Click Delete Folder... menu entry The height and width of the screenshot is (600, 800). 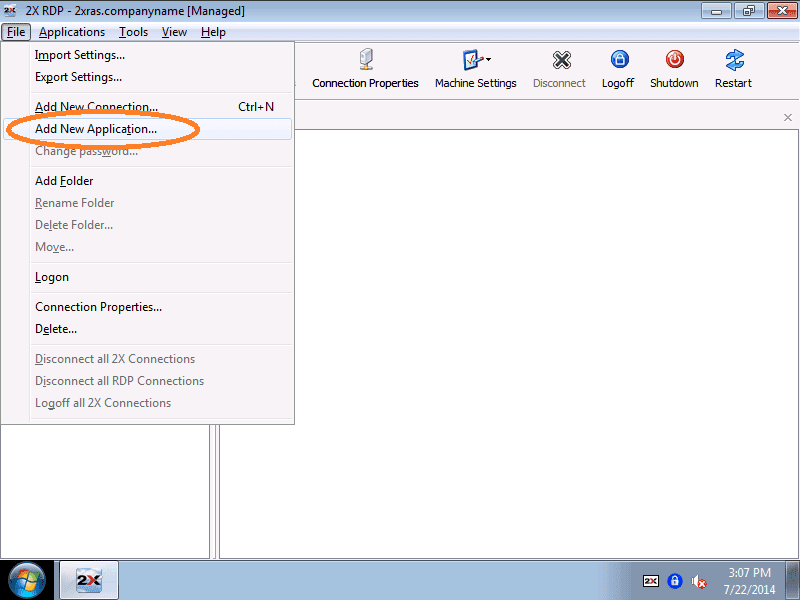click(148, 225)
